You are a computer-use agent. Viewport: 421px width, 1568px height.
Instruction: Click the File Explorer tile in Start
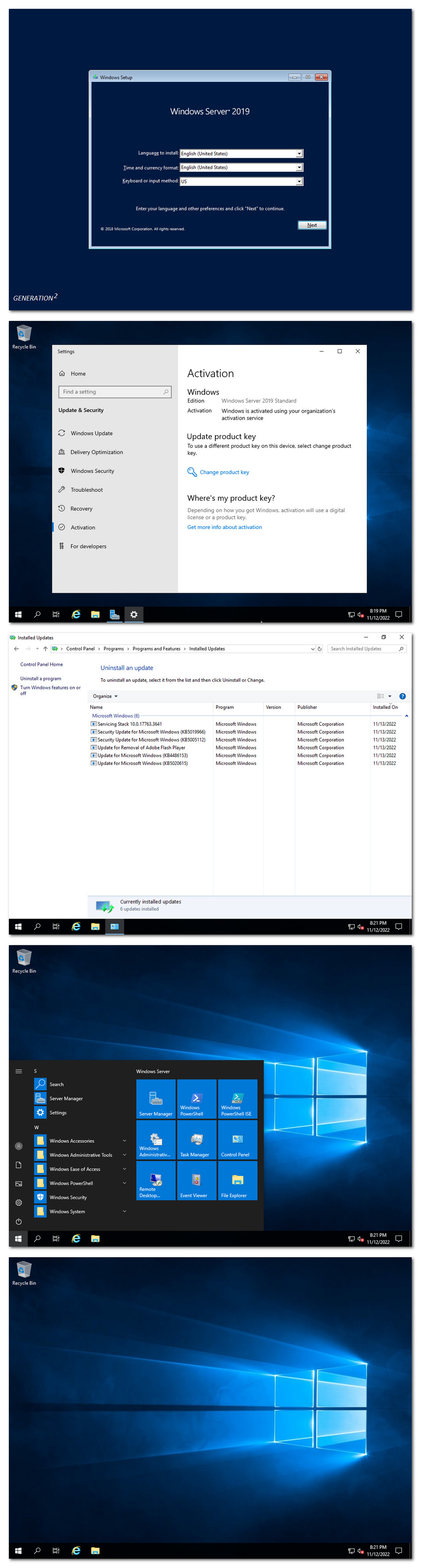(x=238, y=1181)
